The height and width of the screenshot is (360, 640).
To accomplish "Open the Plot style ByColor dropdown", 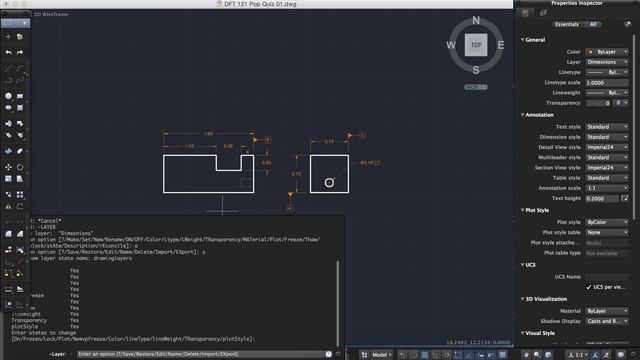I will coord(607,222).
